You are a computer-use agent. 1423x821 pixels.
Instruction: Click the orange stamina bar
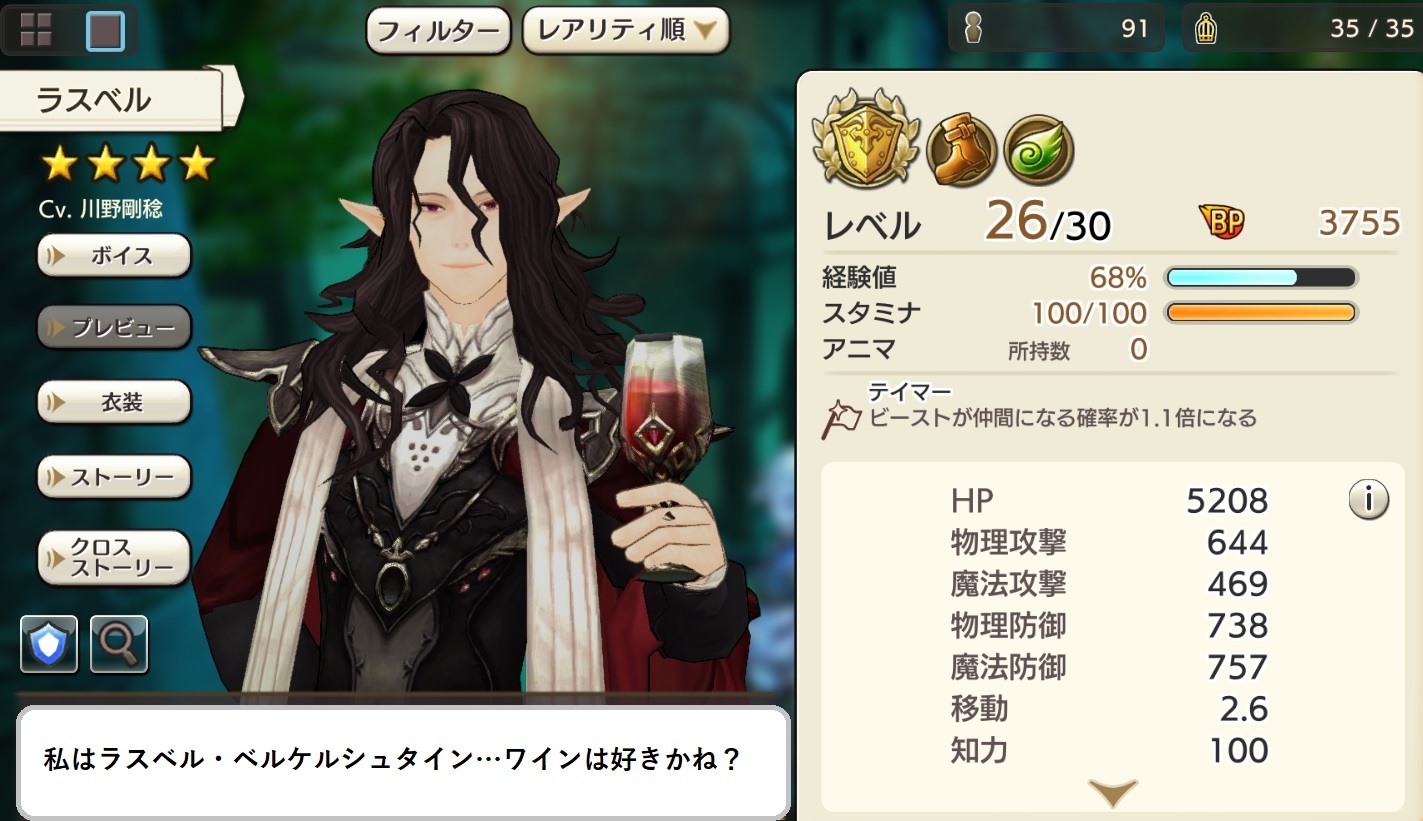pyautogui.click(x=1261, y=313)
